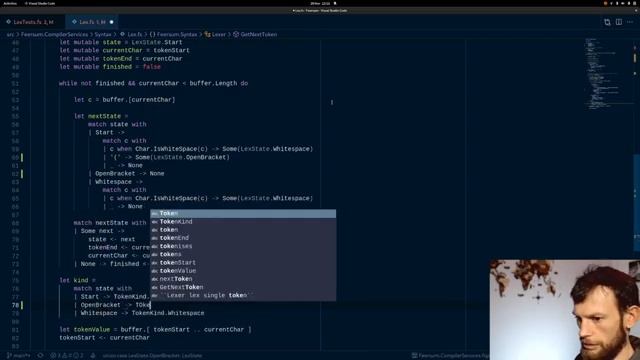640x360 pixels.
Task: Open the Syntax folder breadcrumb
Action: click(x=103, y=34)
